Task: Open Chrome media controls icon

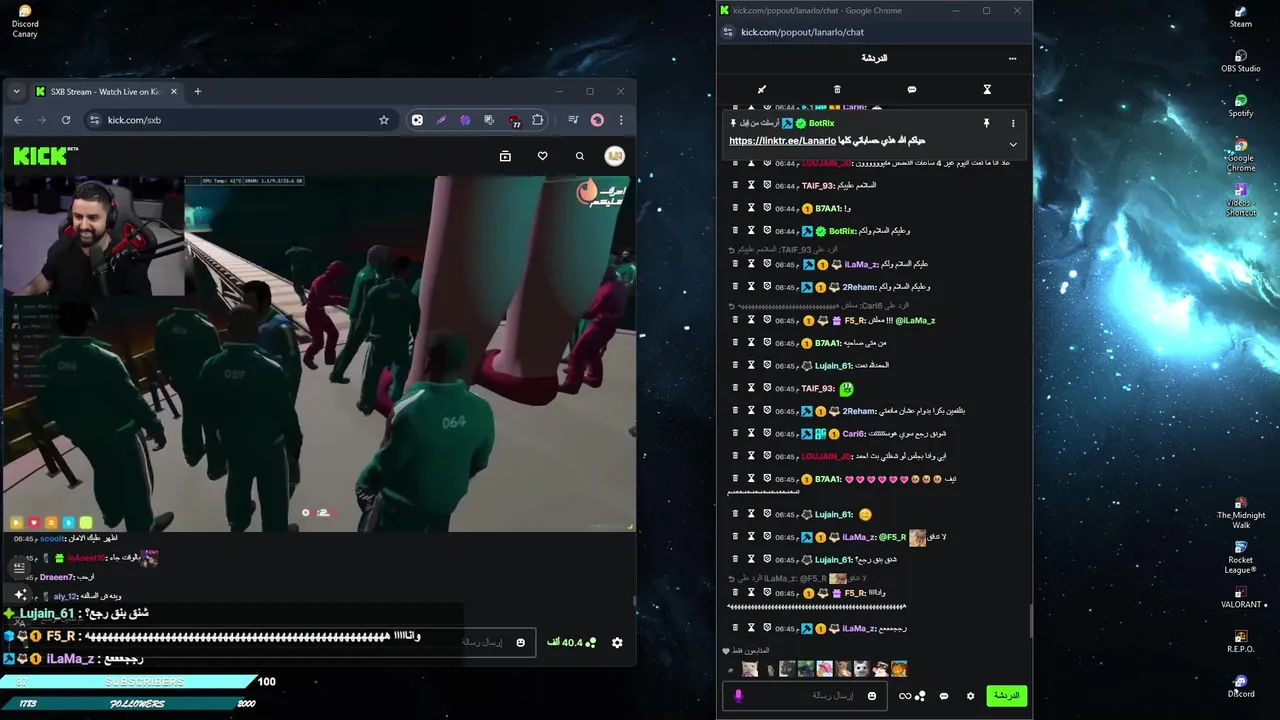Action: pyautogui.click(x=573, y=120)
